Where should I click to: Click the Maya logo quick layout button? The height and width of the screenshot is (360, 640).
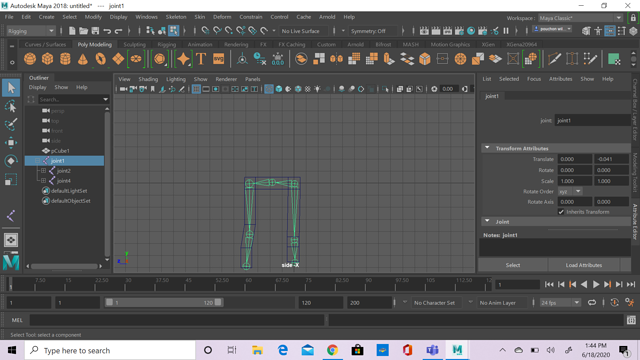[11, 262]
